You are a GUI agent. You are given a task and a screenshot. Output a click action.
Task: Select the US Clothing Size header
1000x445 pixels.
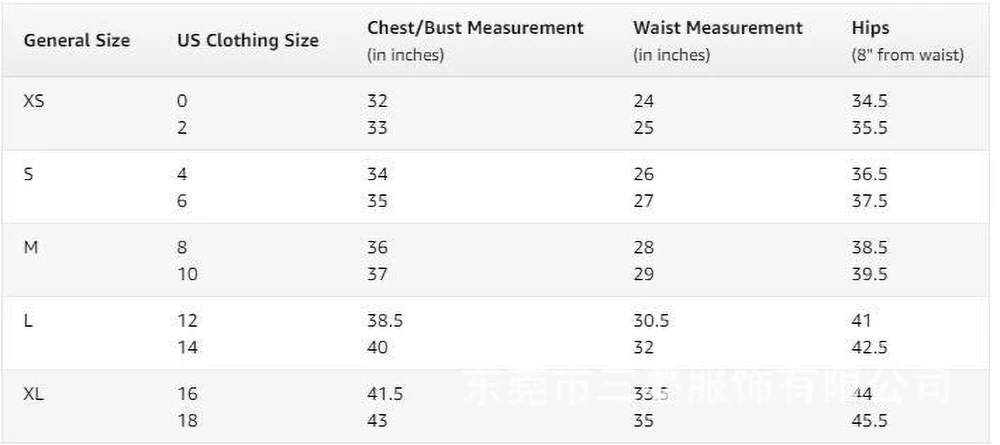[x=247, y=41]
